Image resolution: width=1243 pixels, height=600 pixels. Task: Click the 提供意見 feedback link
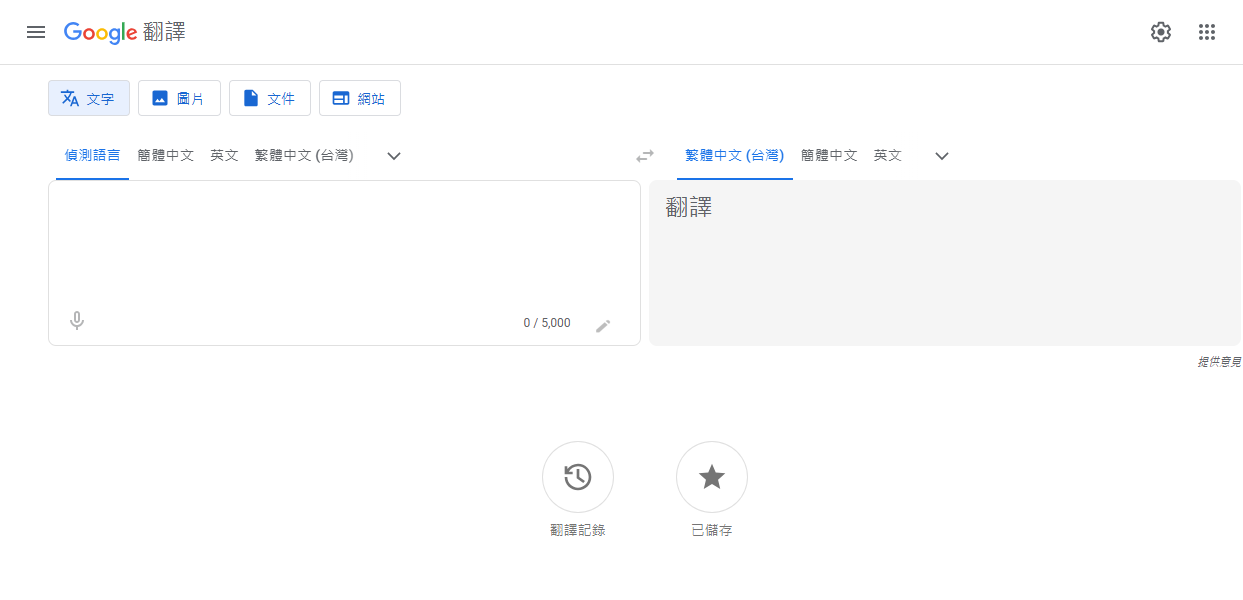pos(1219,361)
